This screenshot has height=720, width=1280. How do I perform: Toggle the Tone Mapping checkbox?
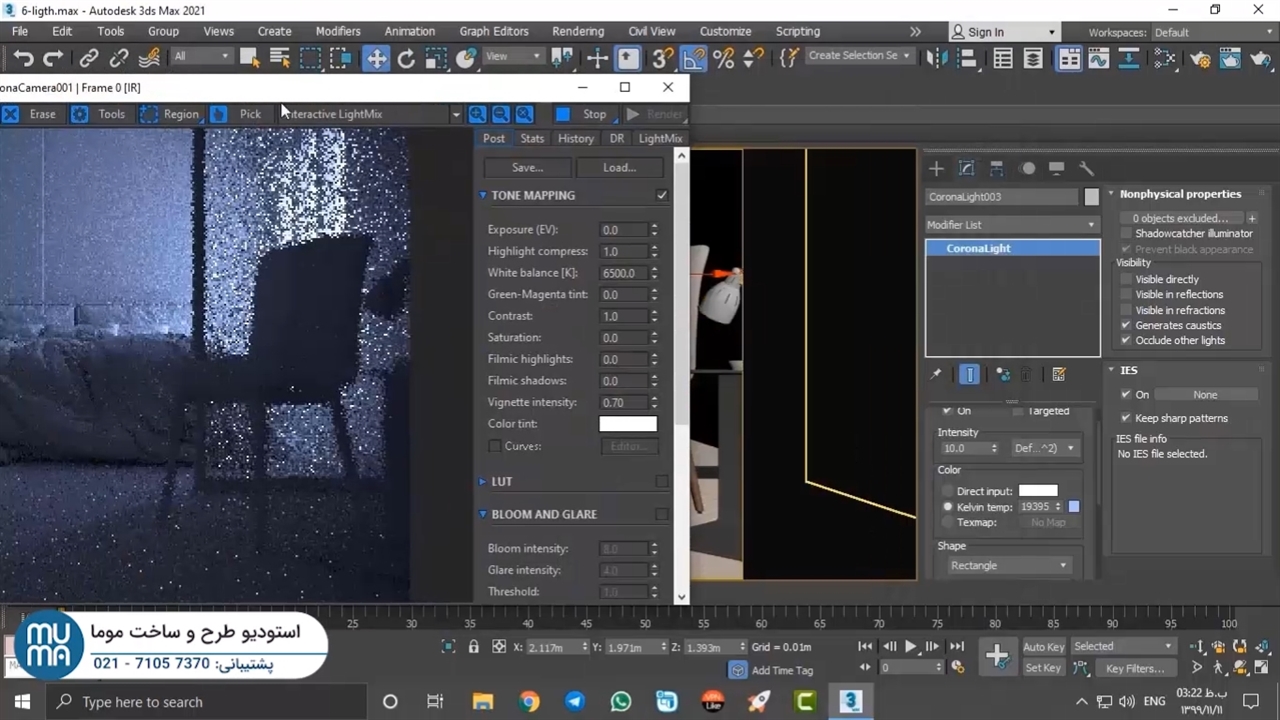click(661, 195)
